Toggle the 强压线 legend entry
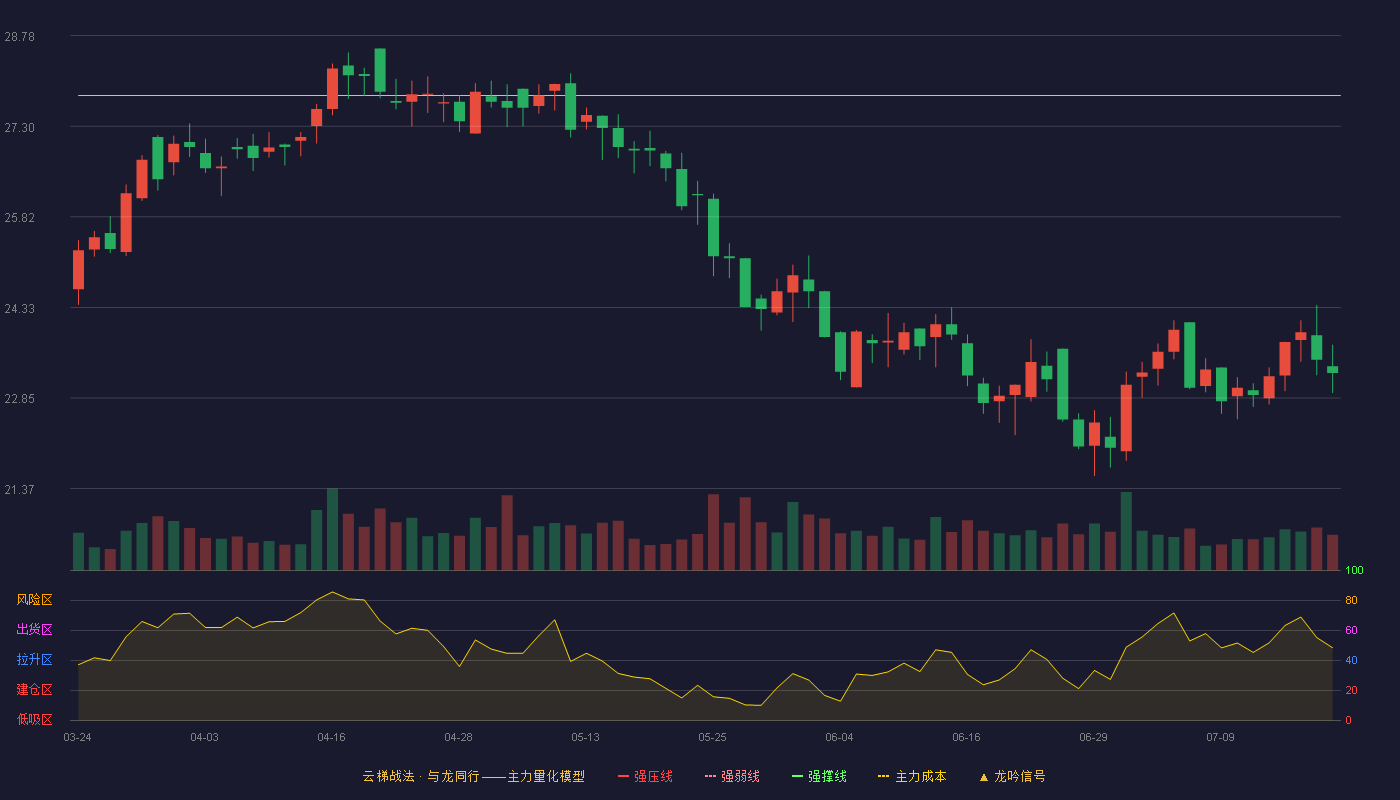 (645, 776)
